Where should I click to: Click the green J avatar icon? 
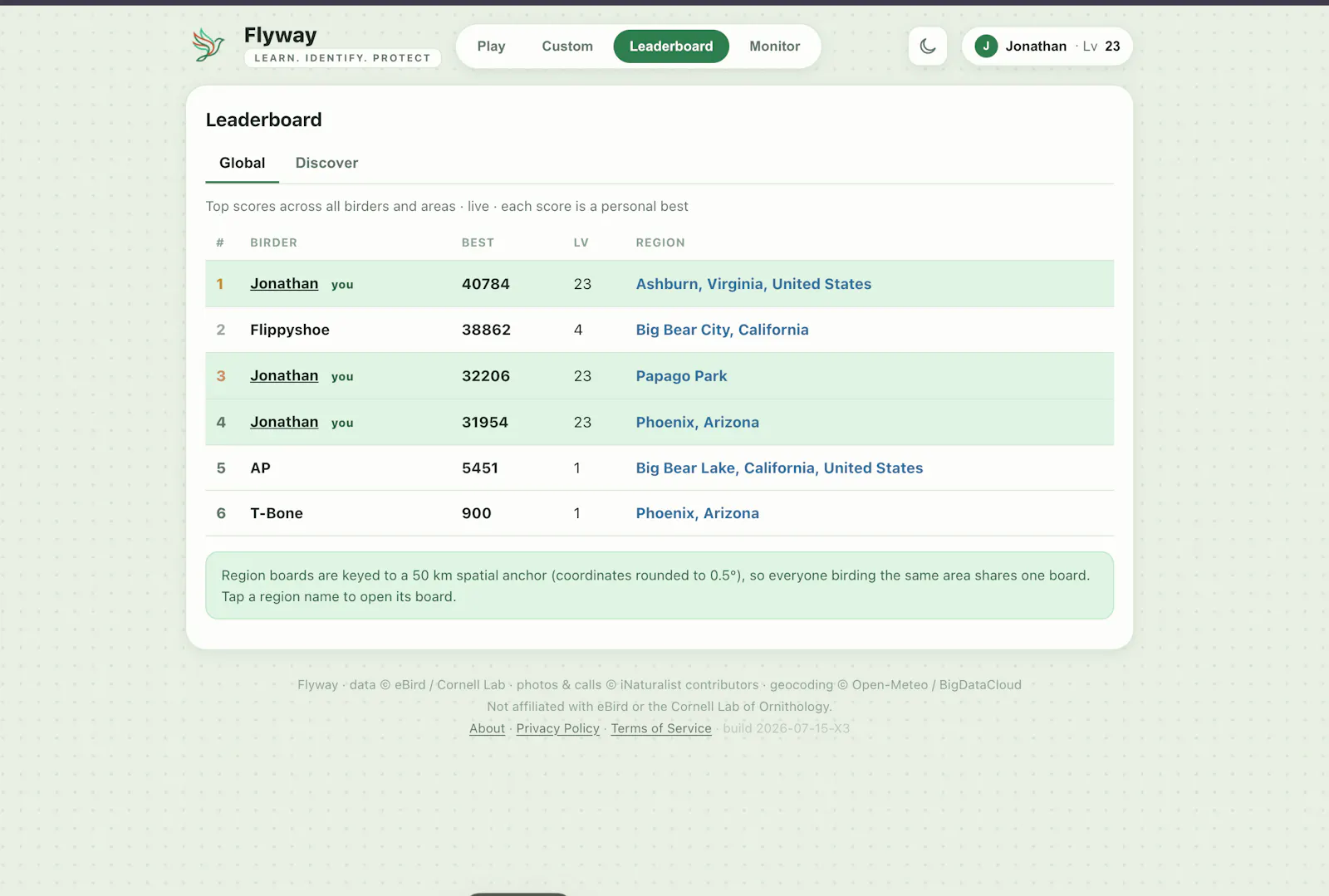(986, 47)
